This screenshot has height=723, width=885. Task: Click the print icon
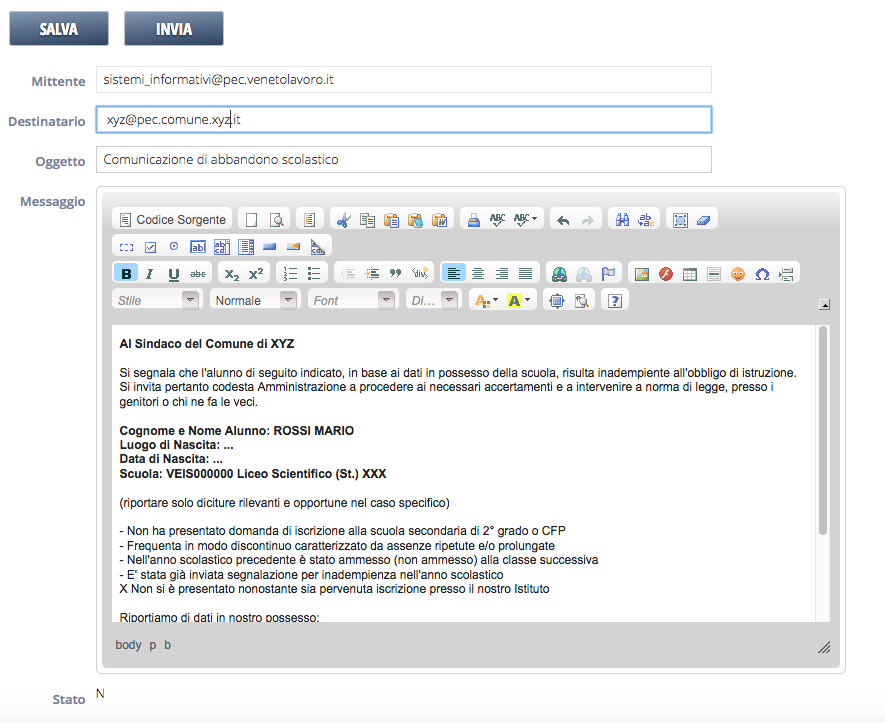(474, 219)
